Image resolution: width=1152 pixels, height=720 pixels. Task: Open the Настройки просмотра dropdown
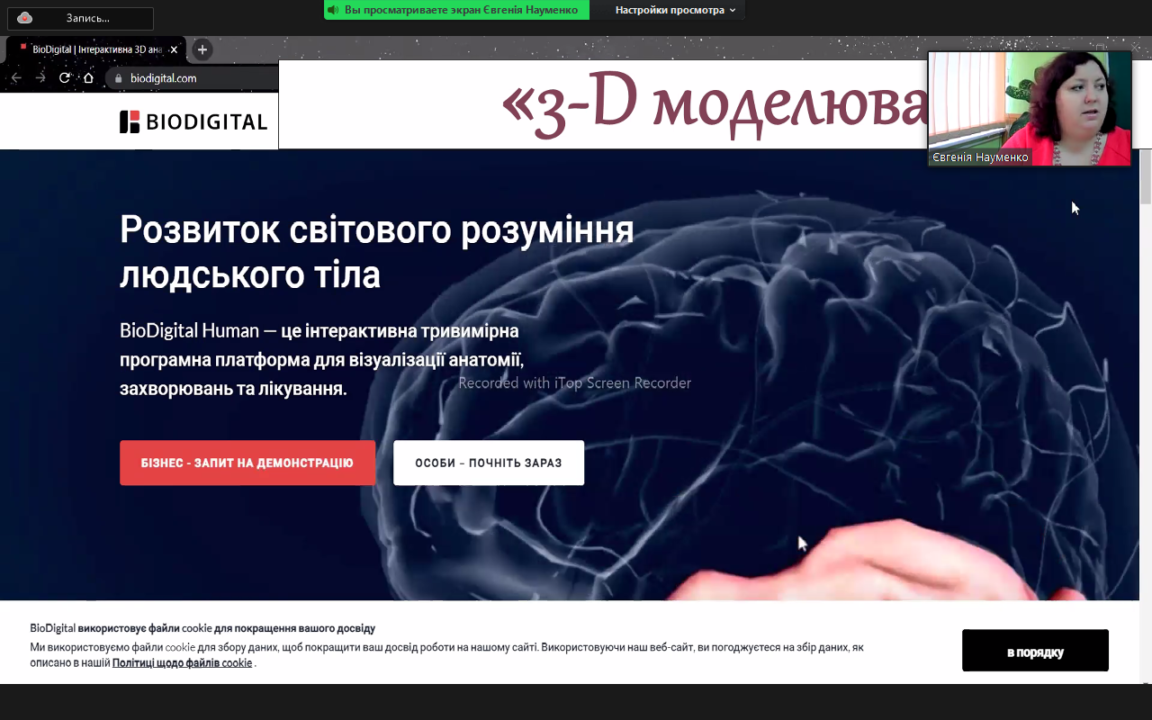pos(675,10)
